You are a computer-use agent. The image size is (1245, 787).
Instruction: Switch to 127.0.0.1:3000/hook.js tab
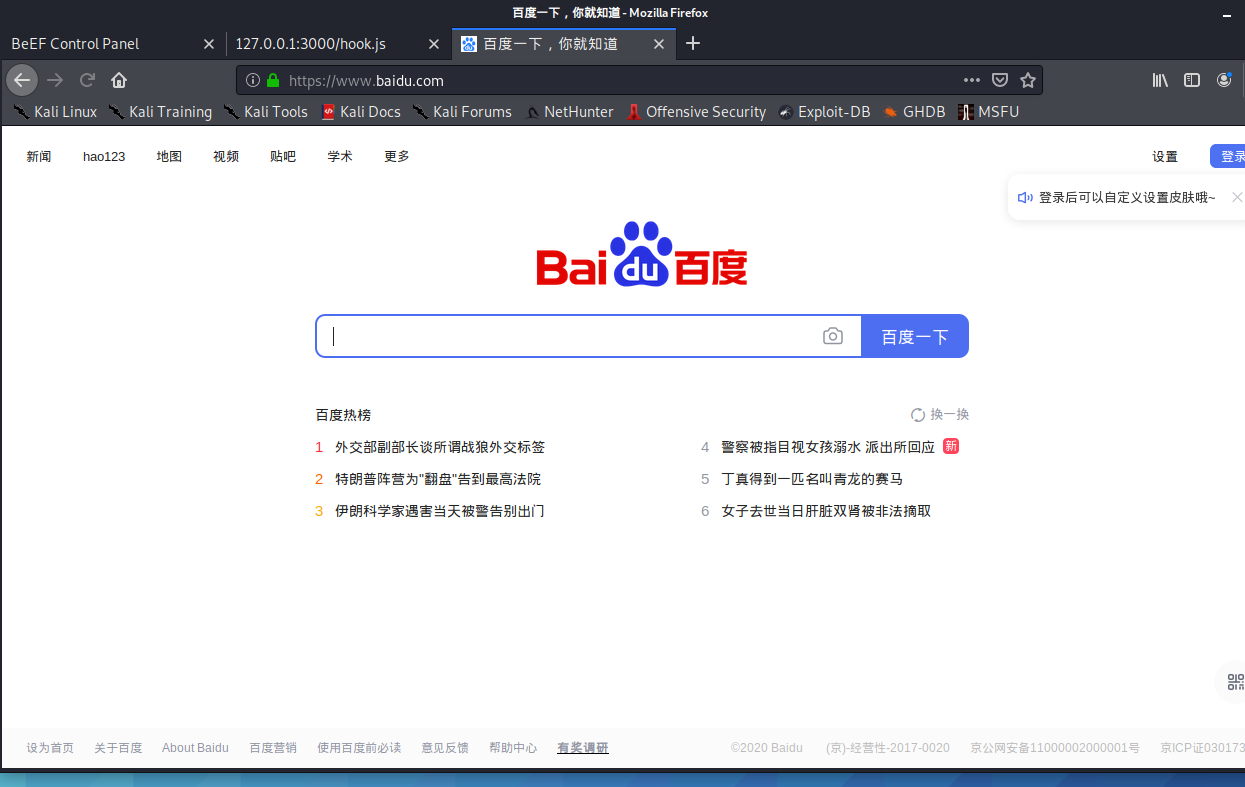click(338, 44)
